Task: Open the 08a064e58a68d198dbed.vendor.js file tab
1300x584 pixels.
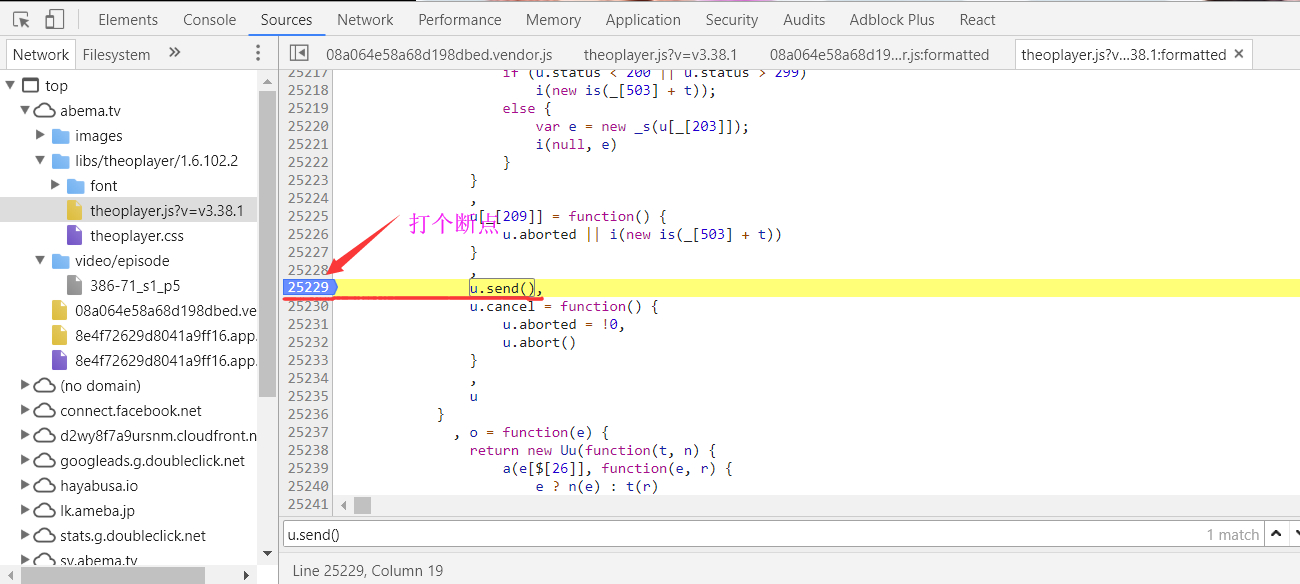Action: (x=439, y=54)
